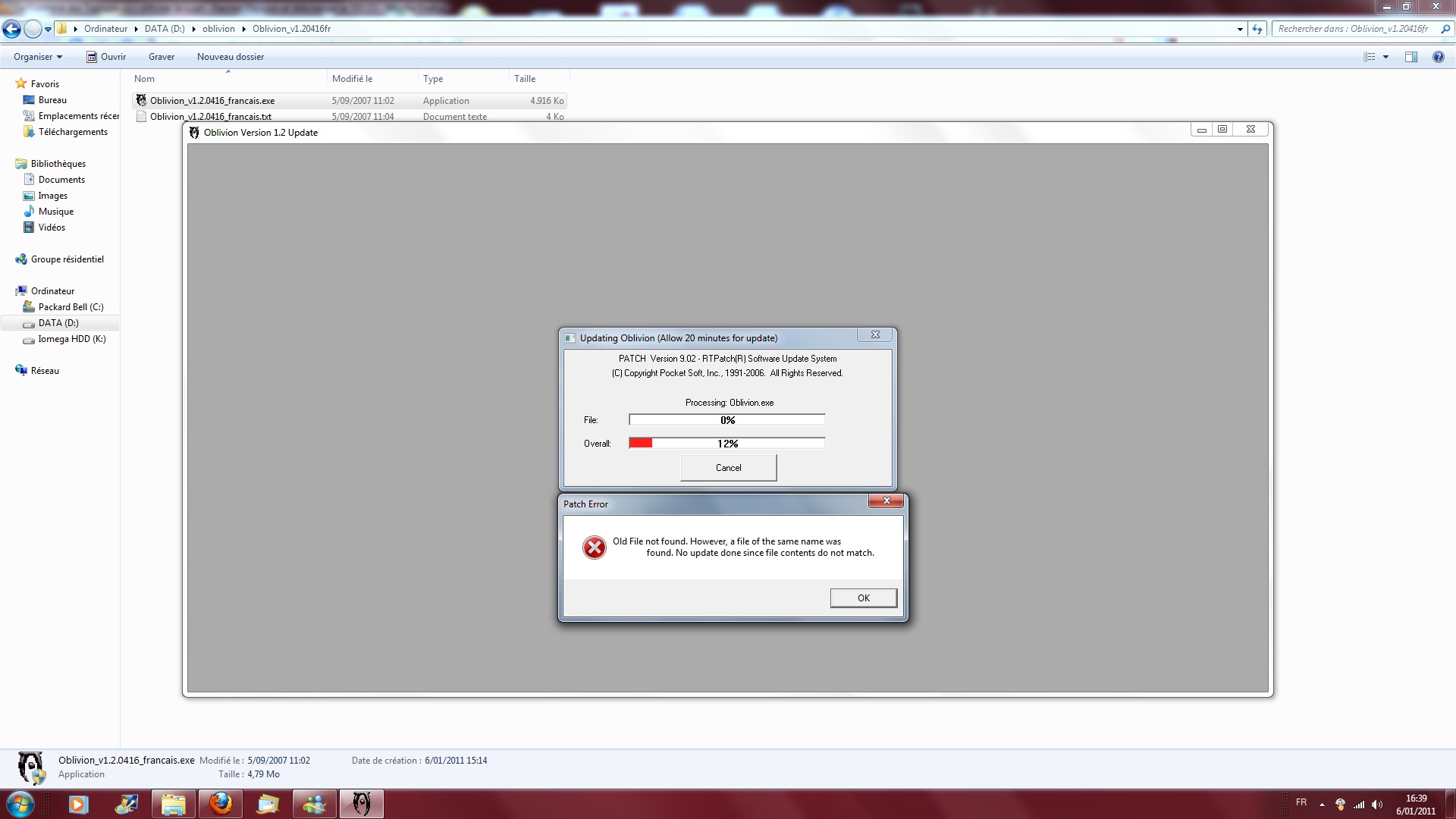
Task: Click the Oblivion icon in update window title
Action: pos(194,132)
